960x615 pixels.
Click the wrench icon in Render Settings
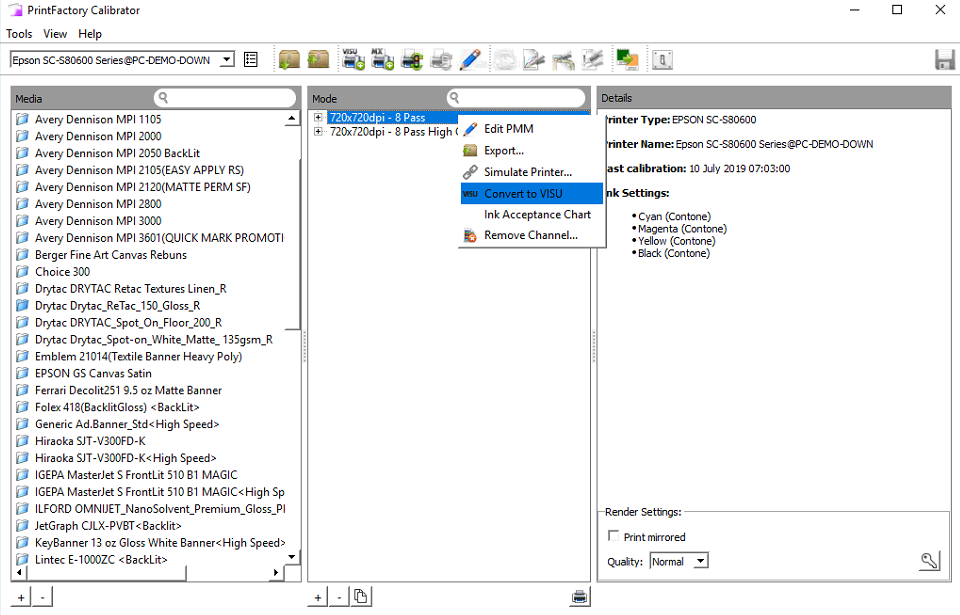929,560
